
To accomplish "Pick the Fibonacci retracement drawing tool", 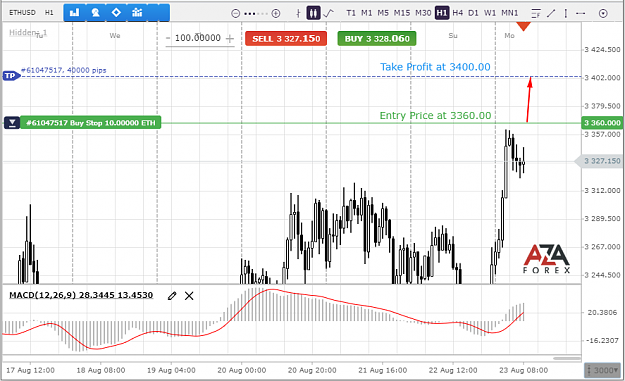I will click(x=536, y=14).
